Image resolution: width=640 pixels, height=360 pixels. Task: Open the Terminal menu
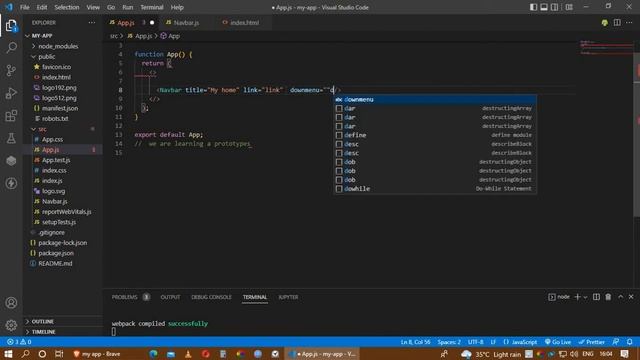coord(151,7)
